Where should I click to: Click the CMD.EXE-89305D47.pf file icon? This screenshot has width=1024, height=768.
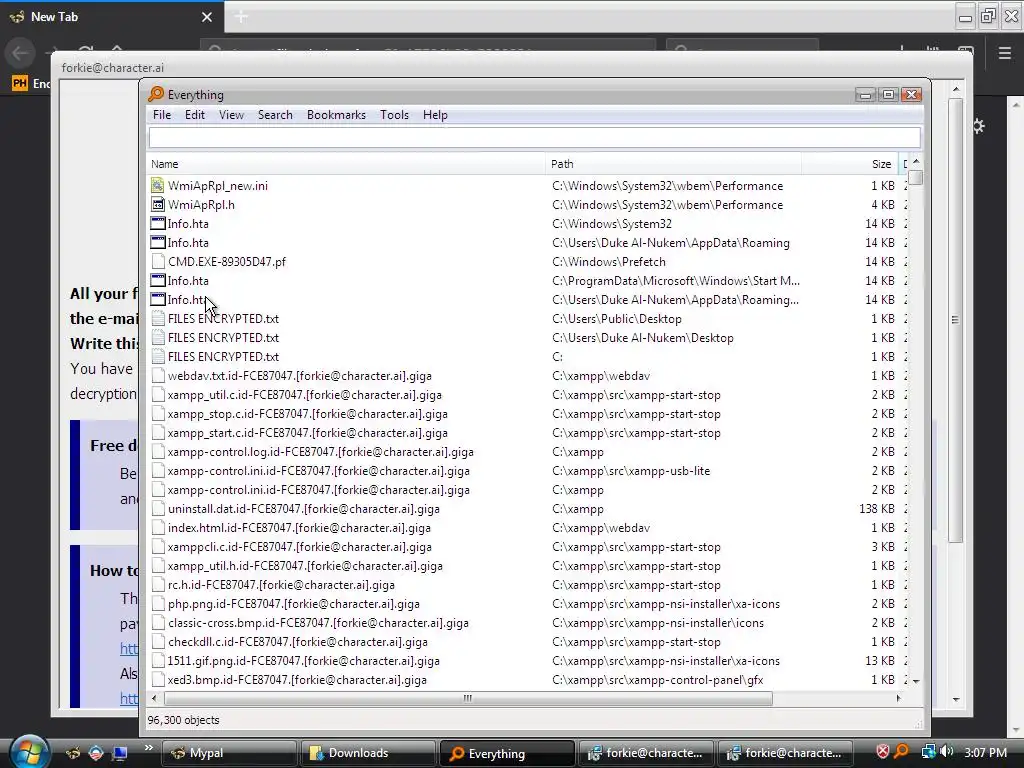pyautogui.click(x=157, y=261)
